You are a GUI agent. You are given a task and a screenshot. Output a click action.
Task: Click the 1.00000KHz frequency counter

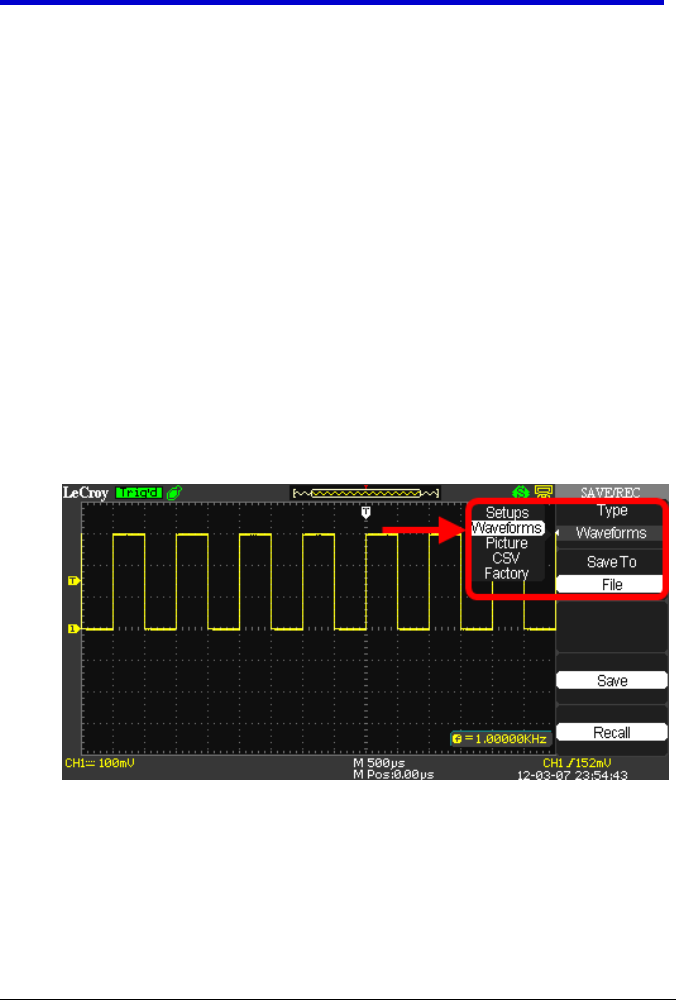click(x=501, y=739)
